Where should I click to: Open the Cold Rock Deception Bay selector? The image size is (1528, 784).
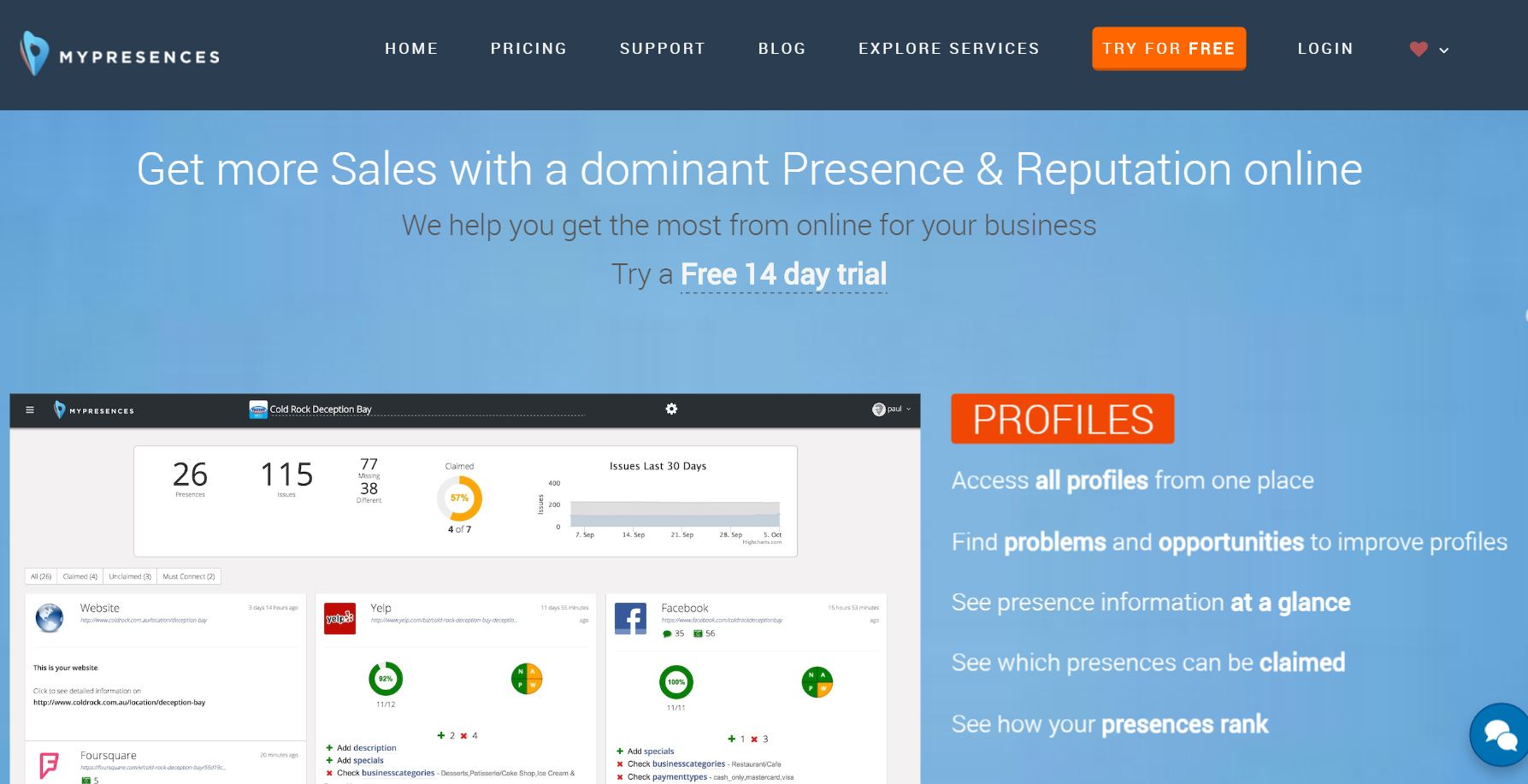pos(321,410)
